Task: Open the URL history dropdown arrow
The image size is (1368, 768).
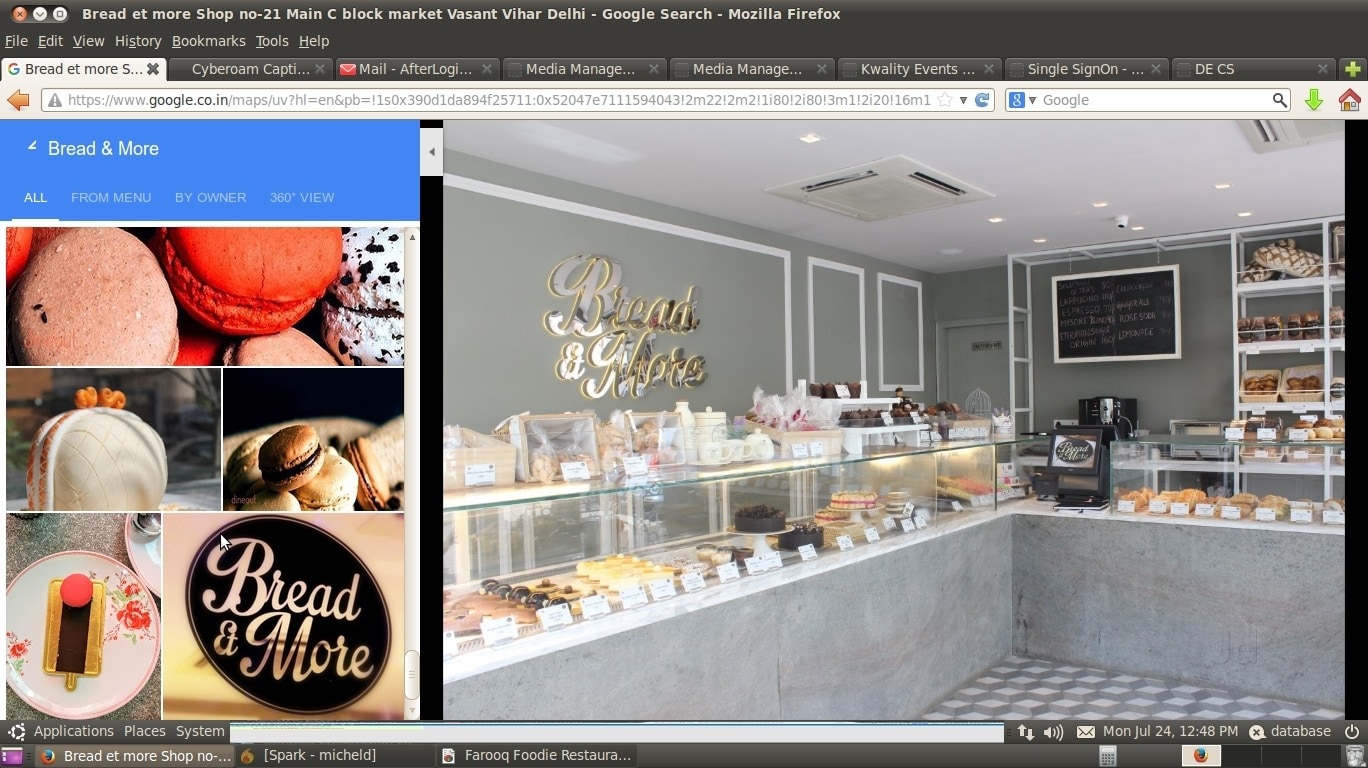Action: (x=963, y=100)
